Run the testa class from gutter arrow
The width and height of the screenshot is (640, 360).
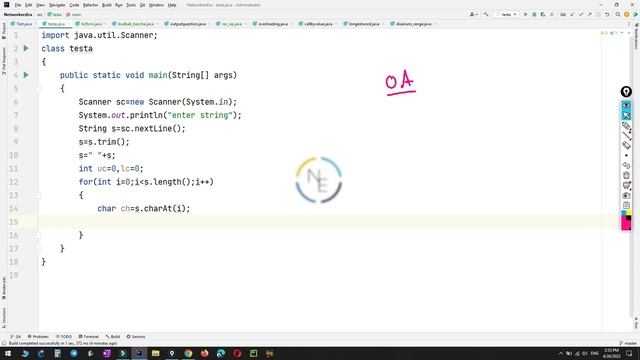pos(26,49)
